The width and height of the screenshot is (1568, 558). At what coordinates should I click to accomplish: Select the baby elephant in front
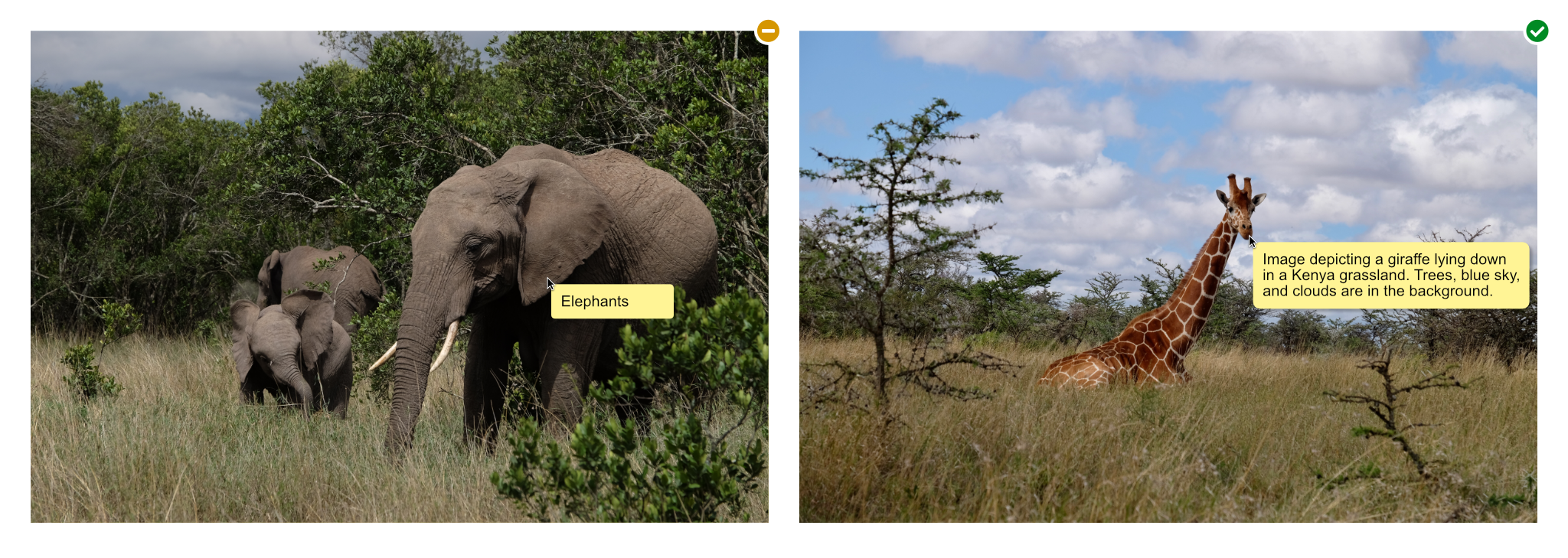(291, 354)
